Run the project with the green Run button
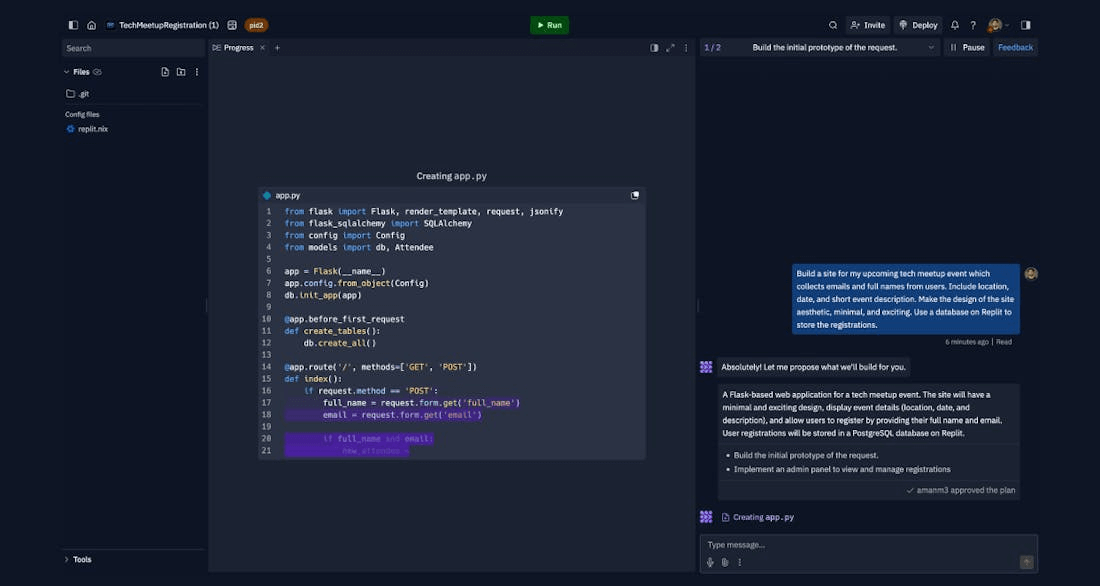This screenshot has height=586, width=1100. (x=549, y=25)
